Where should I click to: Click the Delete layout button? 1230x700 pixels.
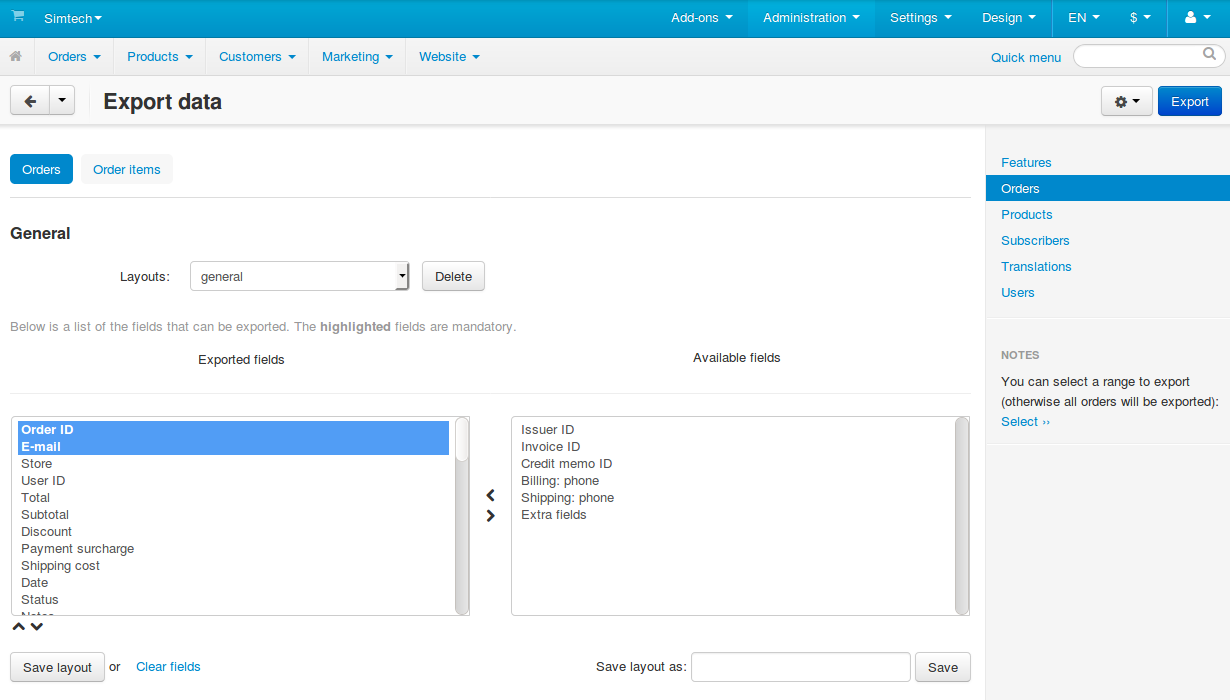[x=453, y=276]
